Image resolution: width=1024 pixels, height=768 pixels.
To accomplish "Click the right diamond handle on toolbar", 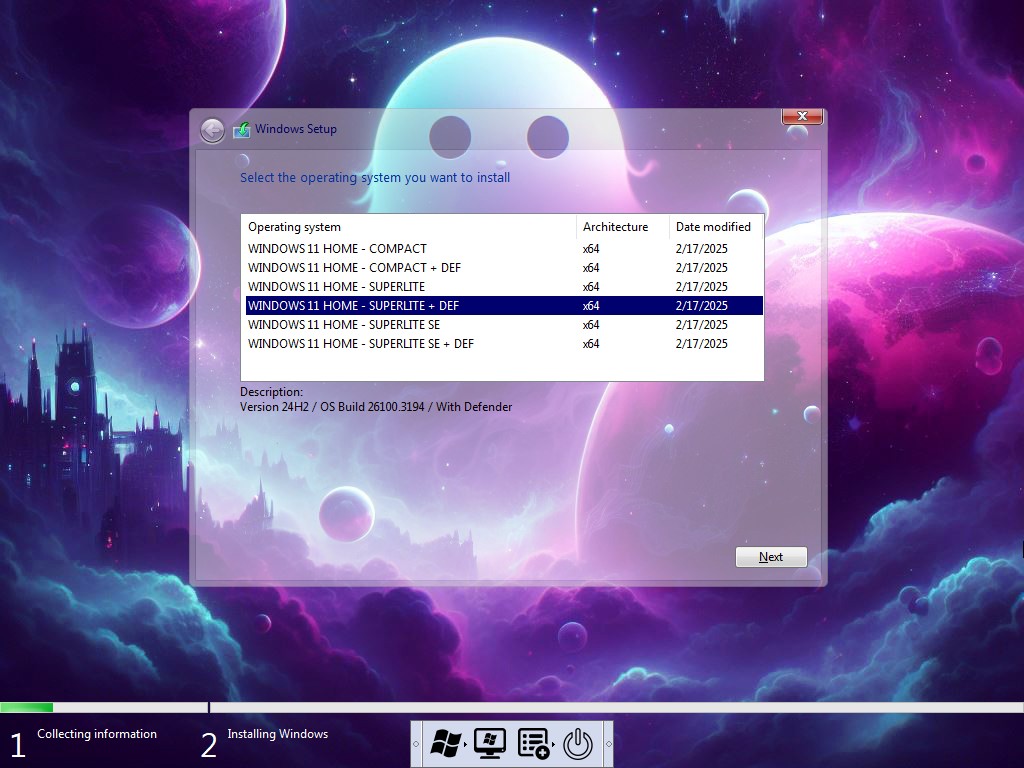I will 608,744.
